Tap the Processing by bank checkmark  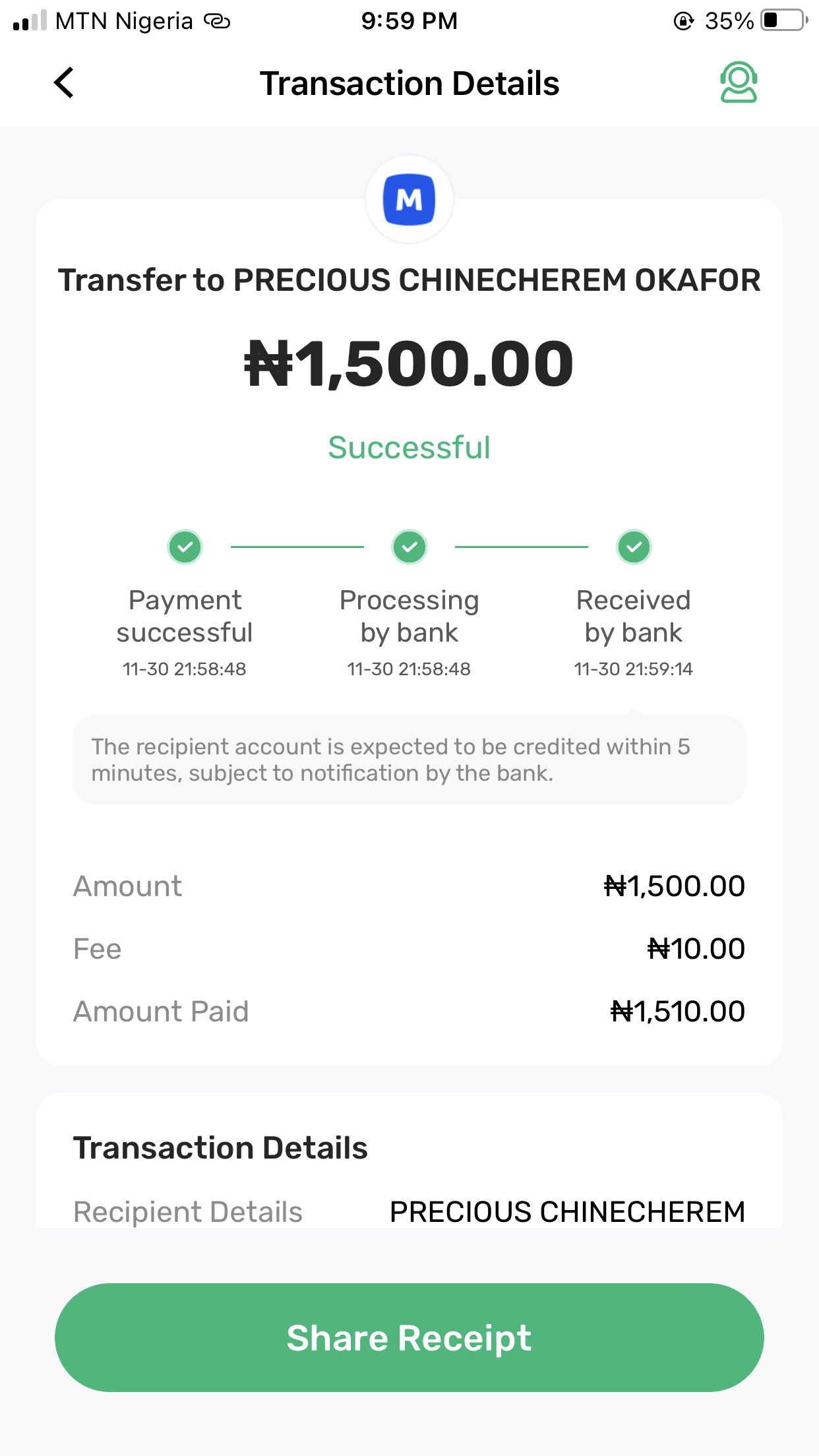(409, 547)
